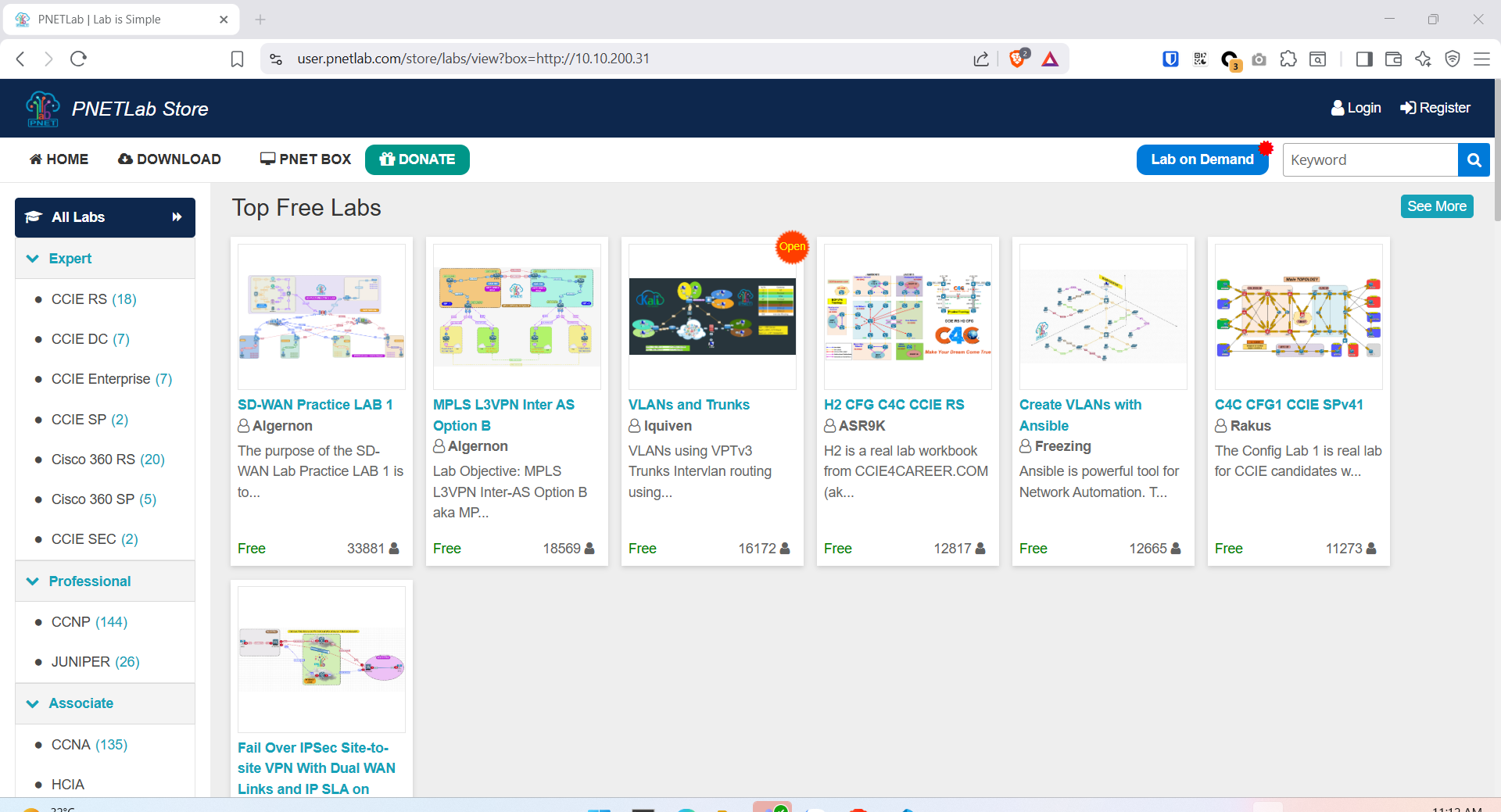Click H2 CFG C4C CCIE RS thumbnail
The width and height of the screenshot is (1501, 812).
click(x=908, y=317)
